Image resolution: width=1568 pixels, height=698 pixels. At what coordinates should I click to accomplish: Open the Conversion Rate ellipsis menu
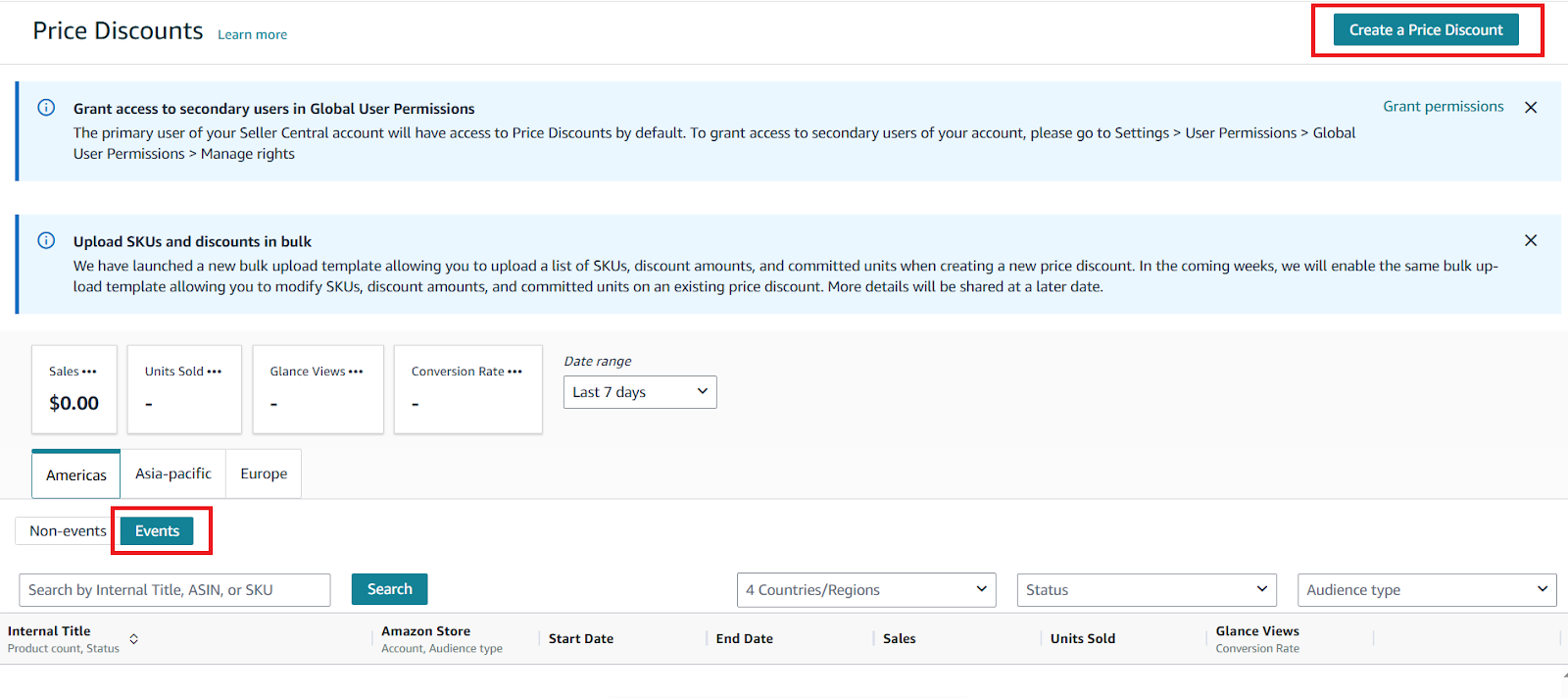(514, 372)
